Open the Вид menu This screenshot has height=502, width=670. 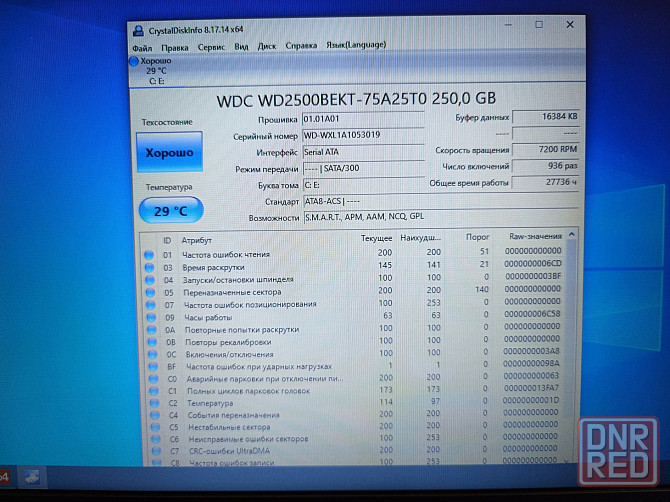point(241,47)
